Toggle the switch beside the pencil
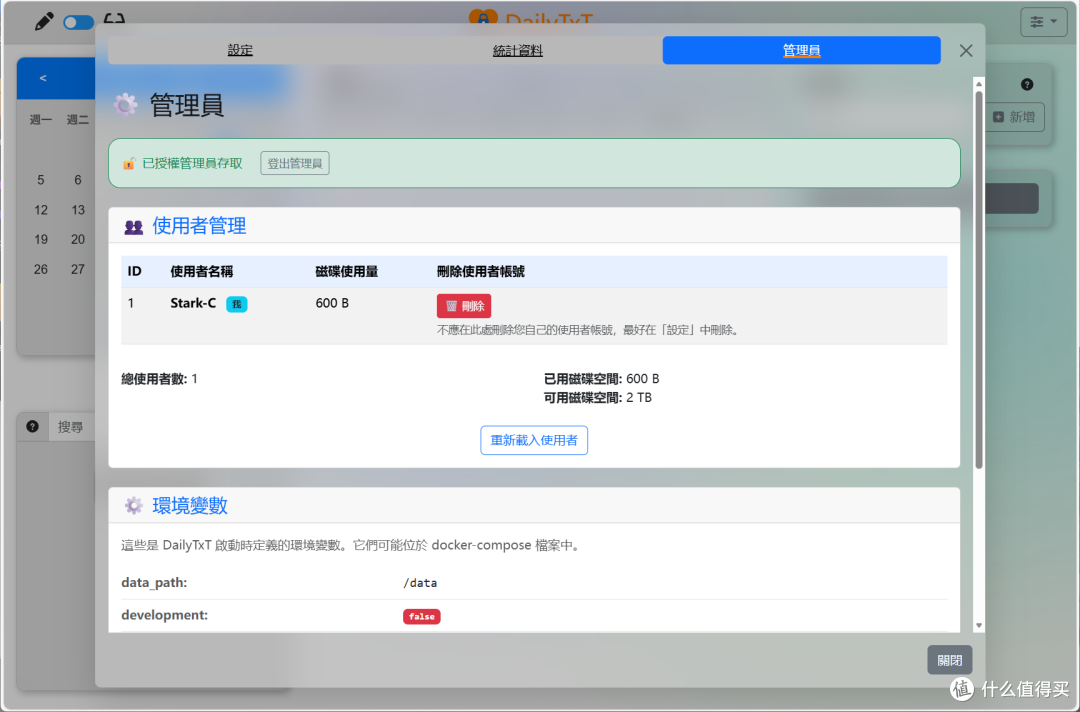The width and height of the screenshot is (1080, 712). point(79,23)
